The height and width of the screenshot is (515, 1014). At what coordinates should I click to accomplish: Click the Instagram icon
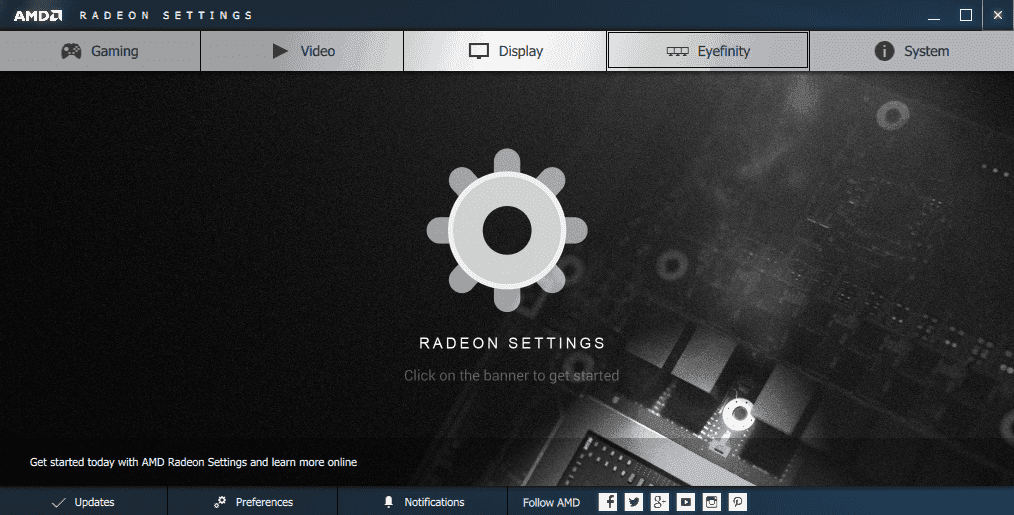tap(711, 502)
